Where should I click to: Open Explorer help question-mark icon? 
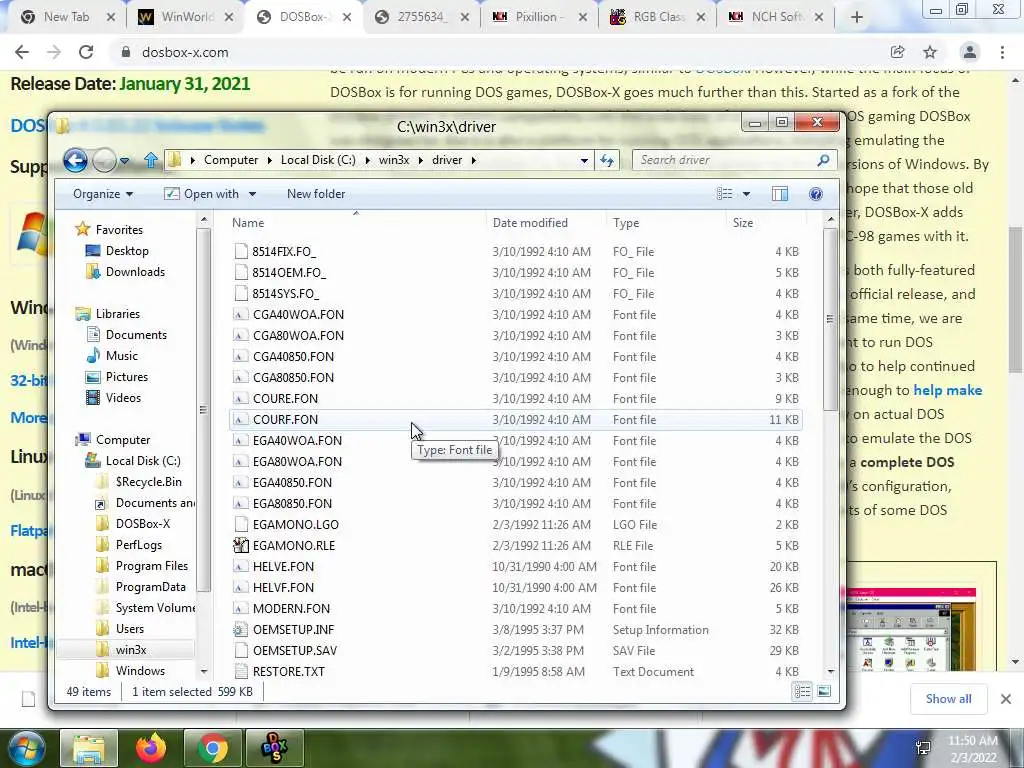(x=816, y=194)
